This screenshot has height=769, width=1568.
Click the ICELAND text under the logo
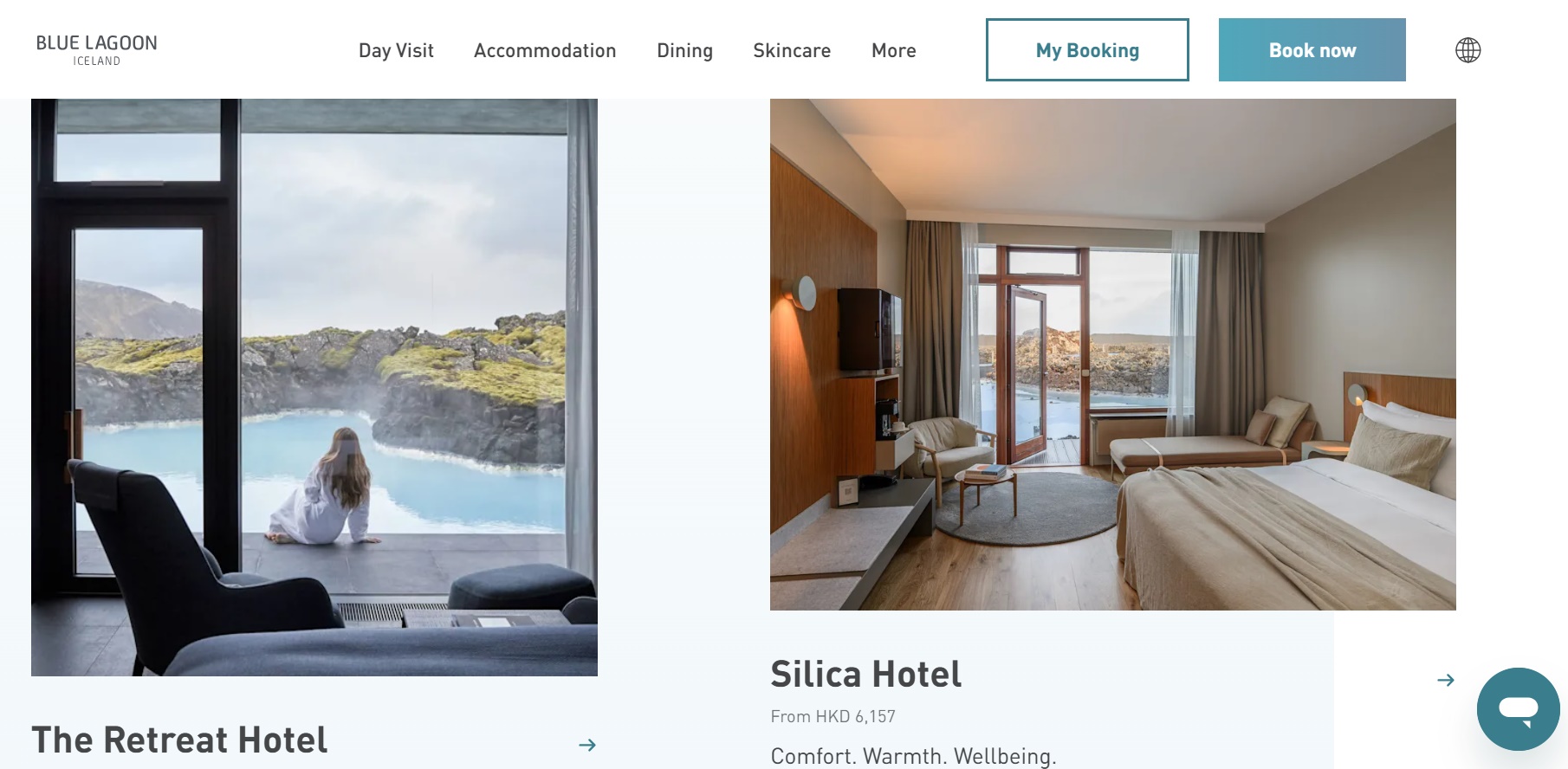(x=96, y=61)
